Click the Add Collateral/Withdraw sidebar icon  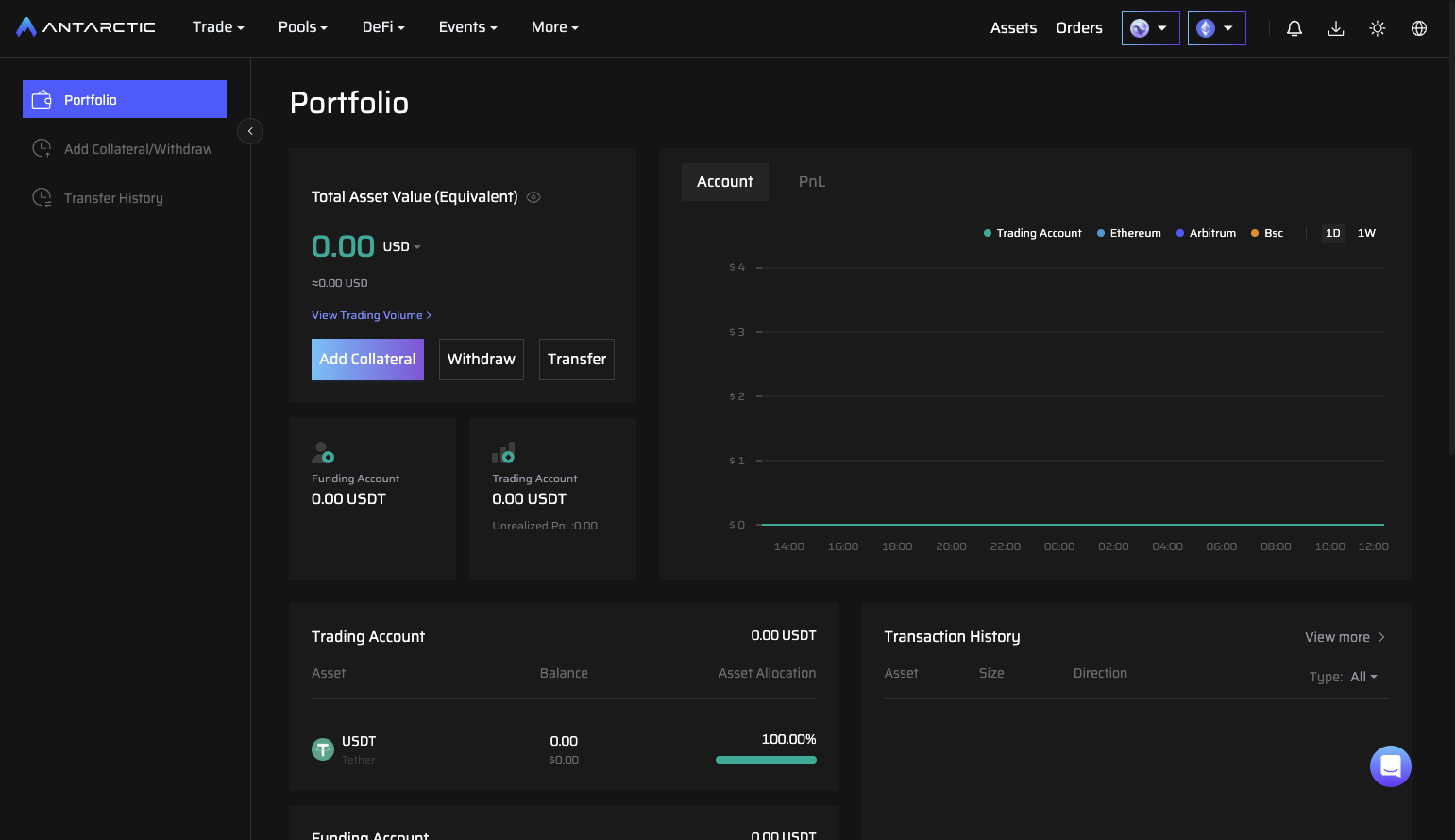point(42,148)
